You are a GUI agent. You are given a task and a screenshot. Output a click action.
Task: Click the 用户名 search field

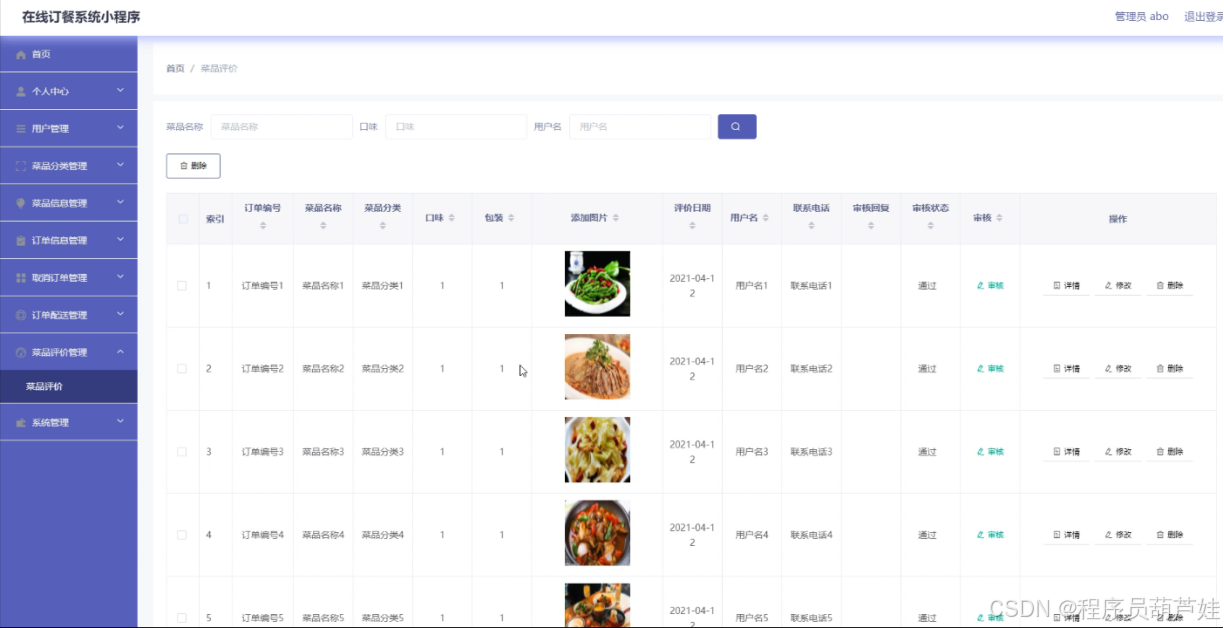pos(640,127)
